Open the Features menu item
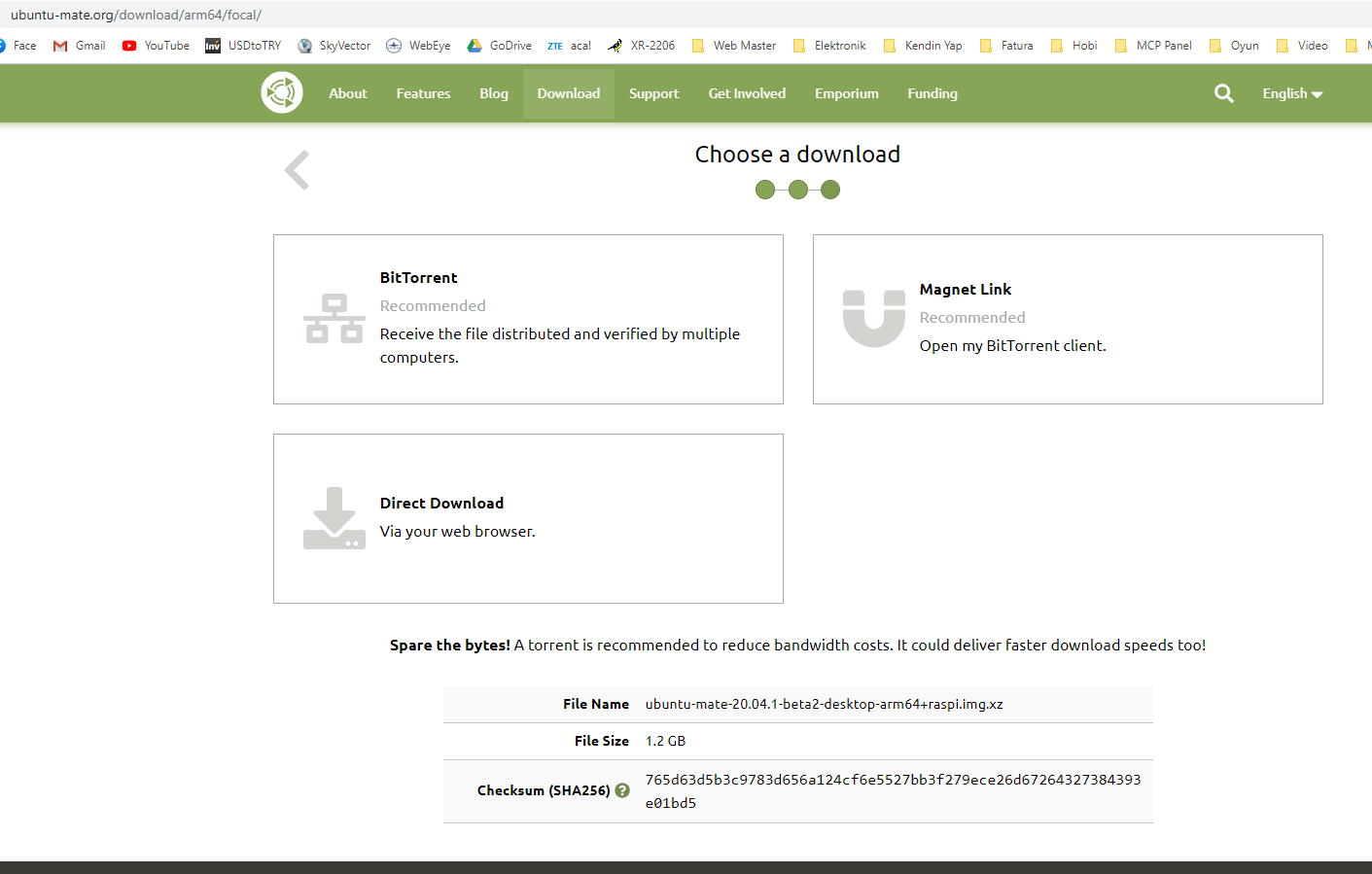This screenshot has height=874, width=1372. (423, 93)
